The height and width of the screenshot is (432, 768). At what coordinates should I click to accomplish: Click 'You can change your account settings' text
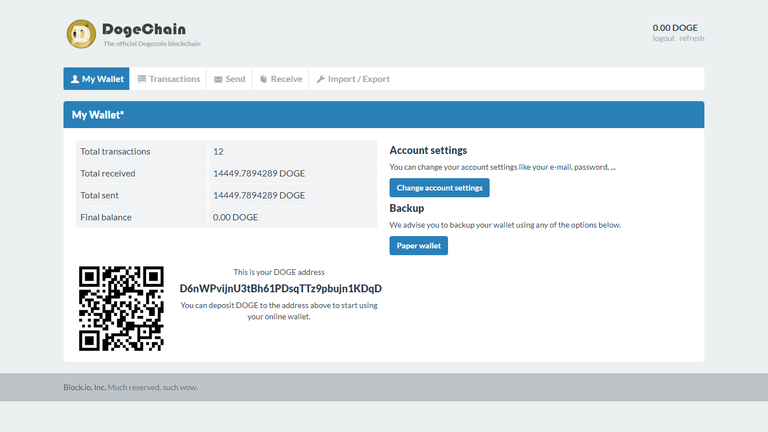pos(503,167)
